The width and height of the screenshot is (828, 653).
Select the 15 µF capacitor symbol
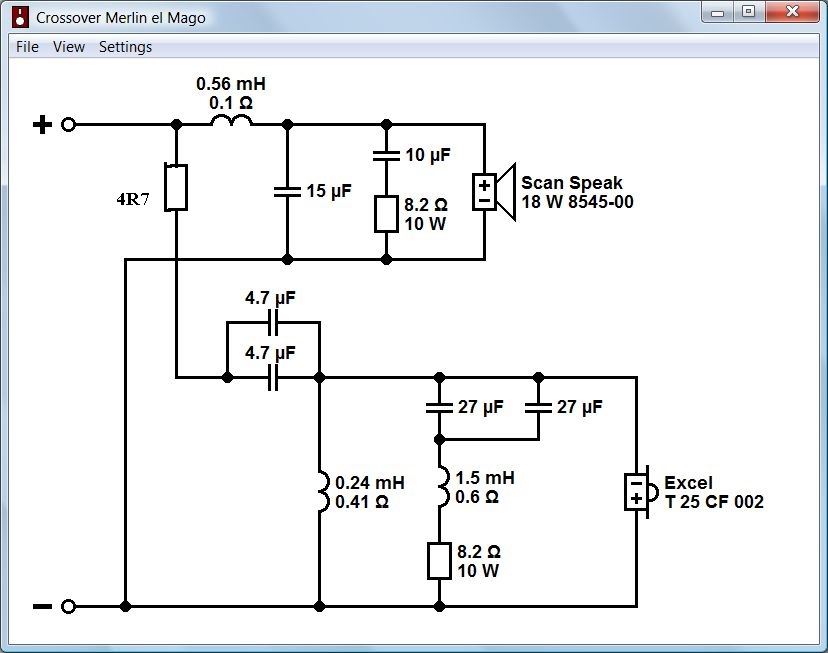(287, 191)
